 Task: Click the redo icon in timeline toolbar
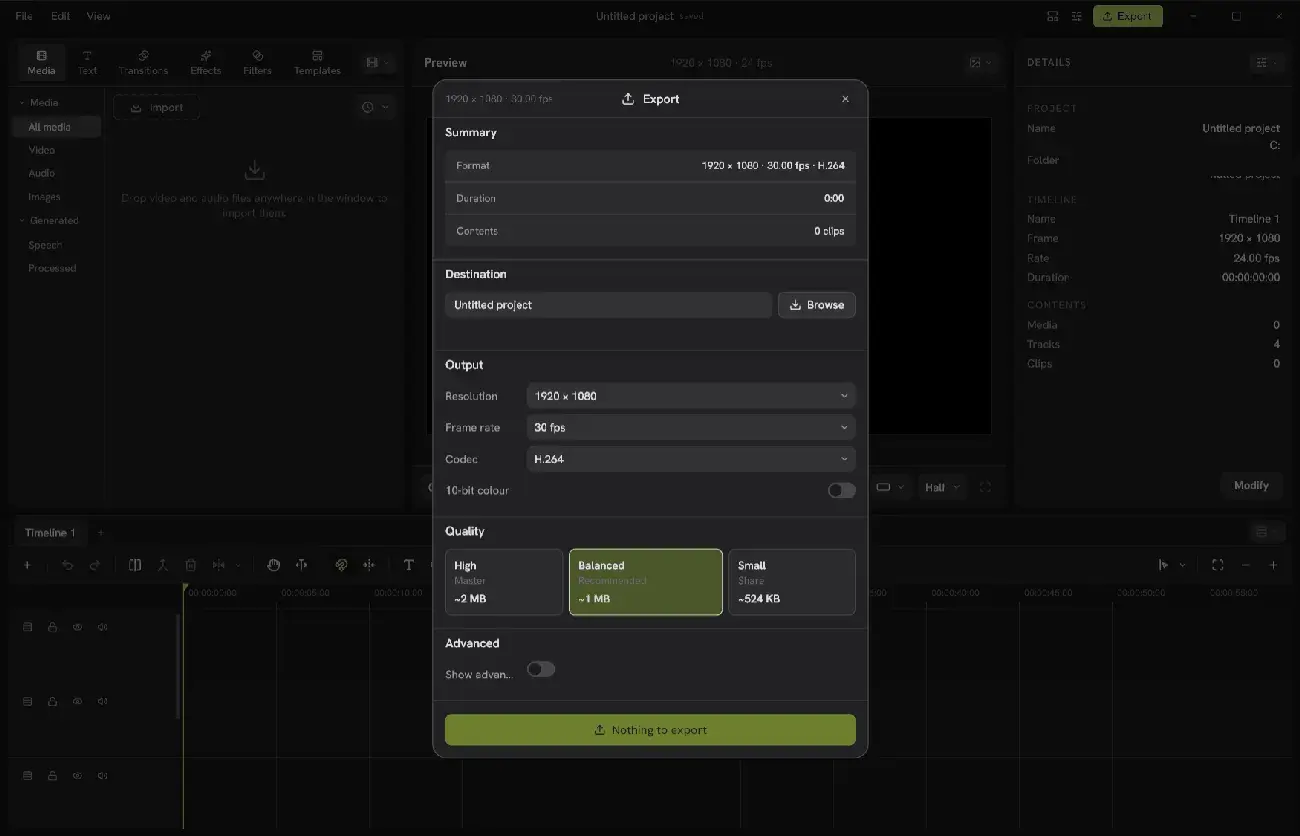pyautogui.click(x=95, y=565)
